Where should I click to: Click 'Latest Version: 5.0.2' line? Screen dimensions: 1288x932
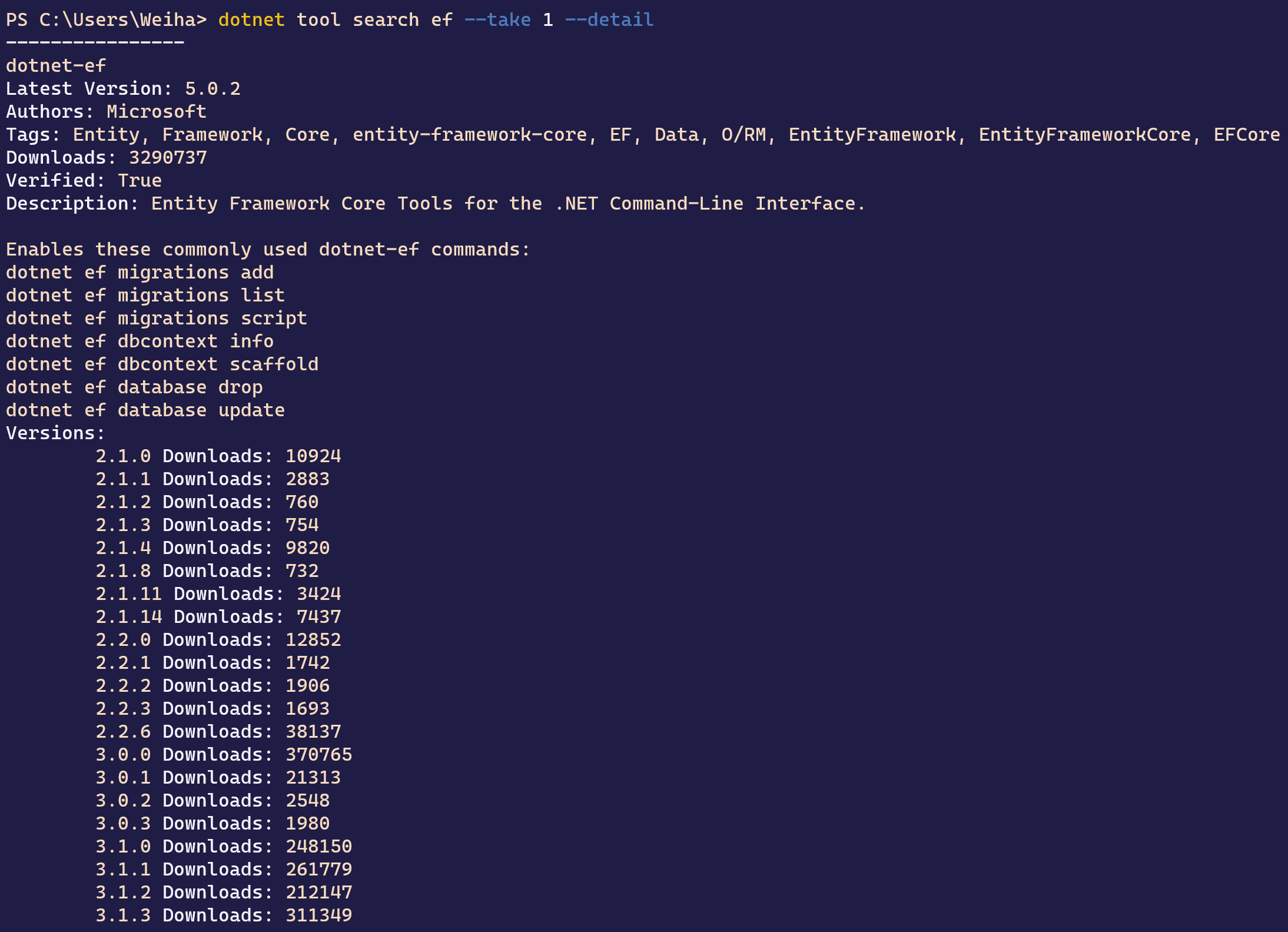(123, 88)
